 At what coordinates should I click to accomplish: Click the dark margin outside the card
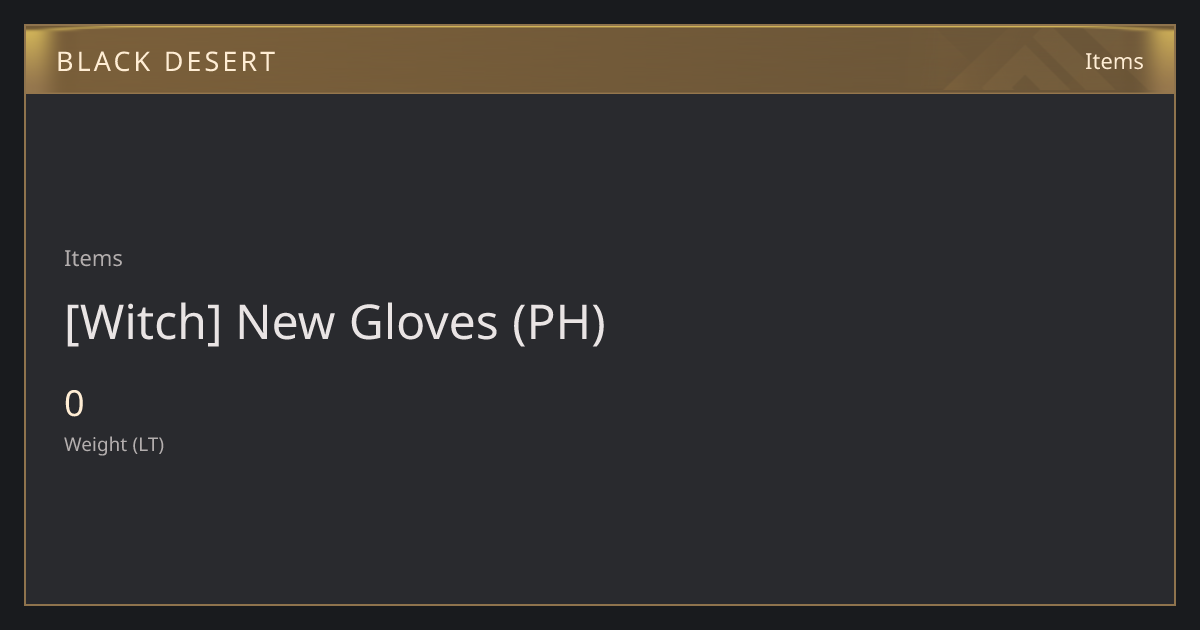[600, 618]
